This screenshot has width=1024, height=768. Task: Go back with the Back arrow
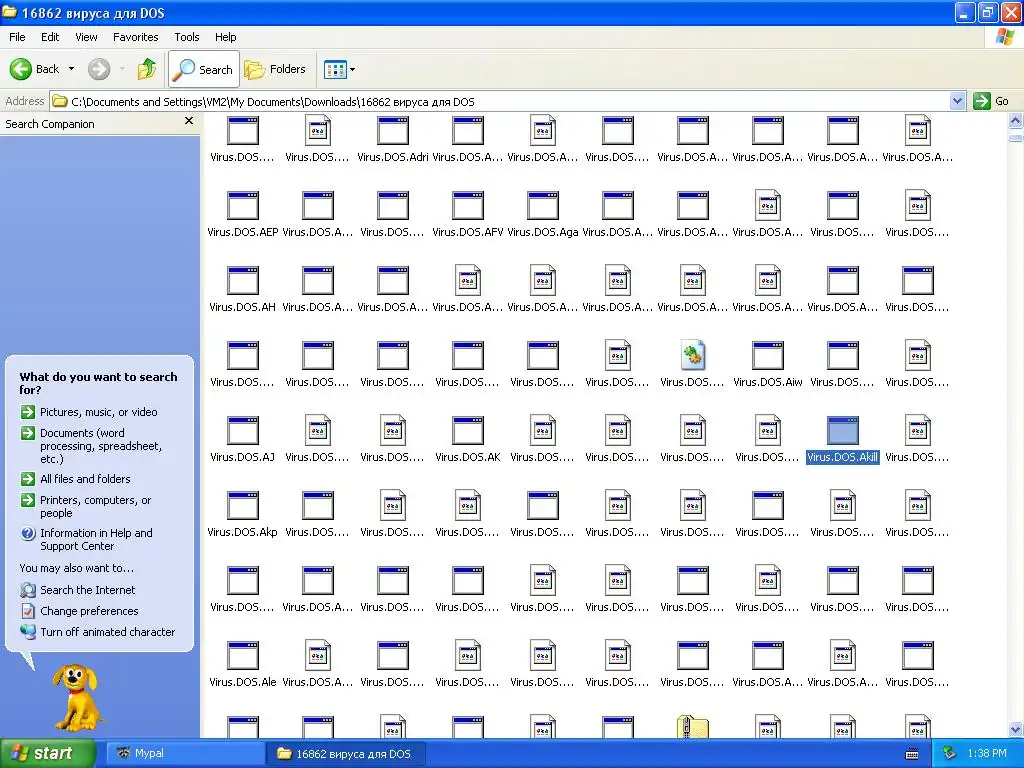tap(34, 69)
